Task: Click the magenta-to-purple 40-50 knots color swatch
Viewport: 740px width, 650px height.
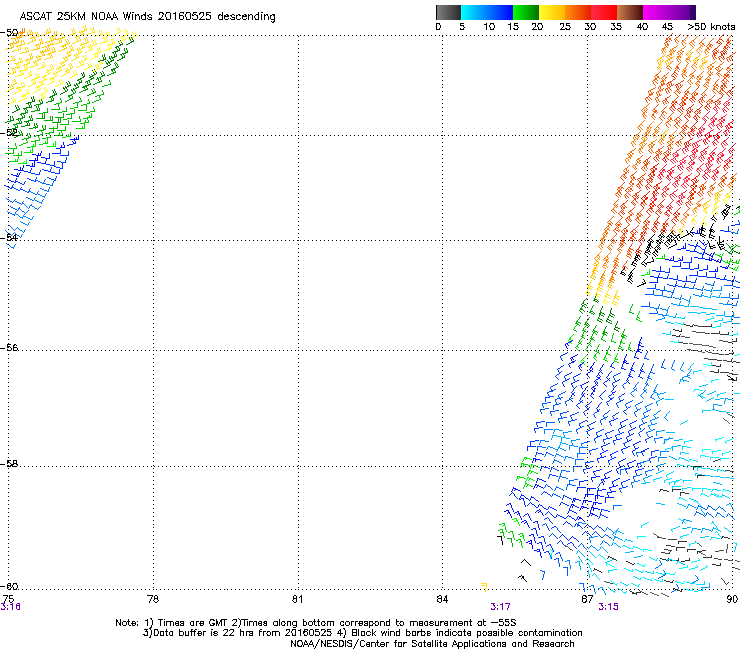Action: tap(669, 12)
